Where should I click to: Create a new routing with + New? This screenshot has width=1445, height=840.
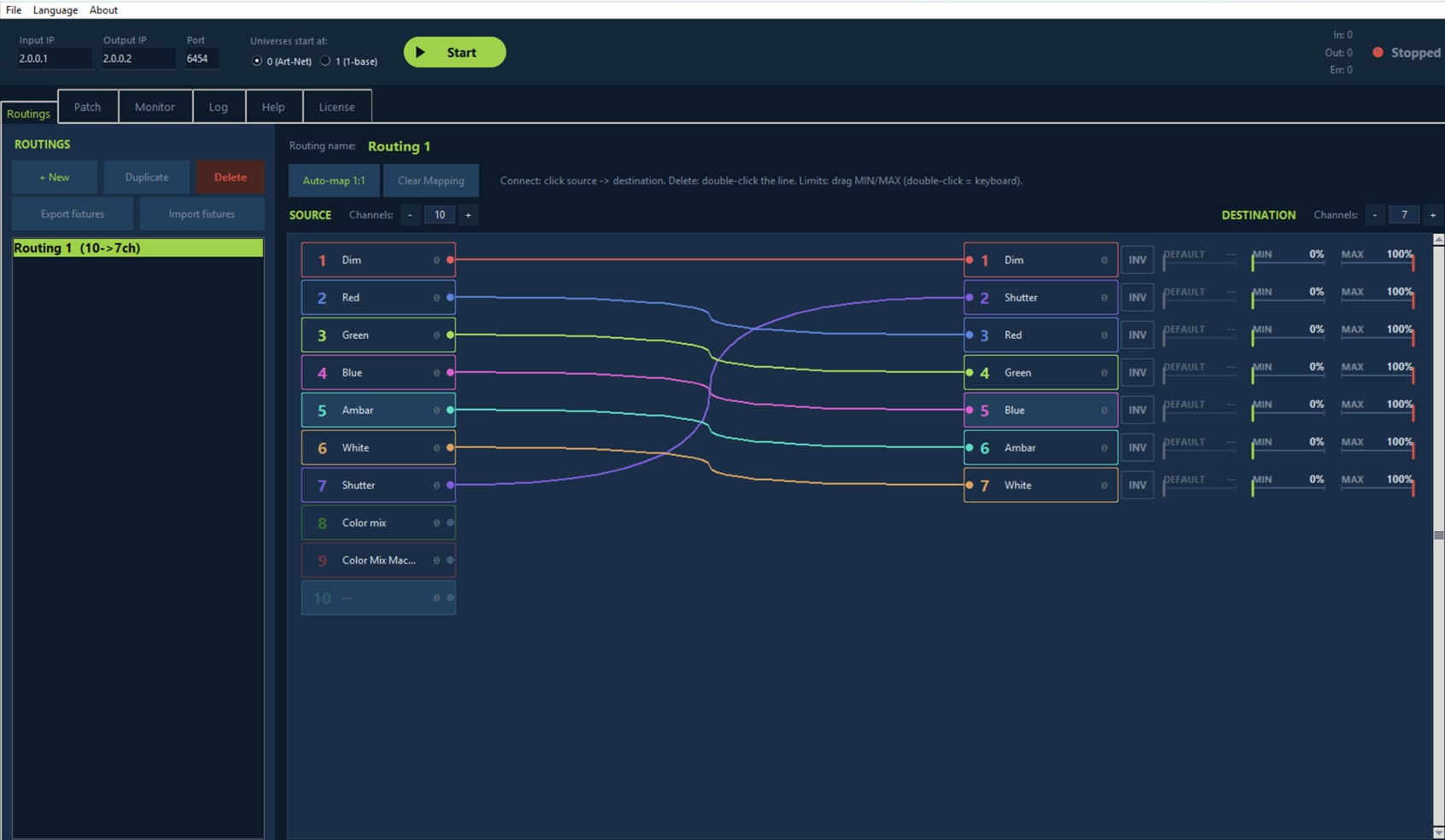pyautogui.click(x=55, y=178)
